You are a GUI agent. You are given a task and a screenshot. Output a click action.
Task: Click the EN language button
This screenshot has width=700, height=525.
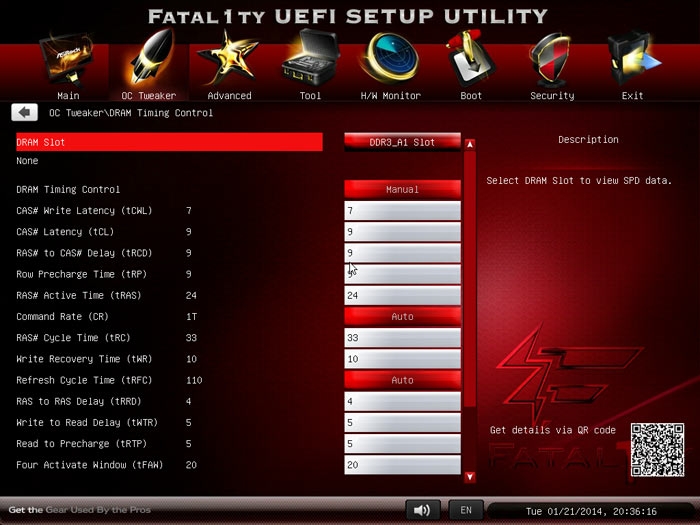(466, 510)
